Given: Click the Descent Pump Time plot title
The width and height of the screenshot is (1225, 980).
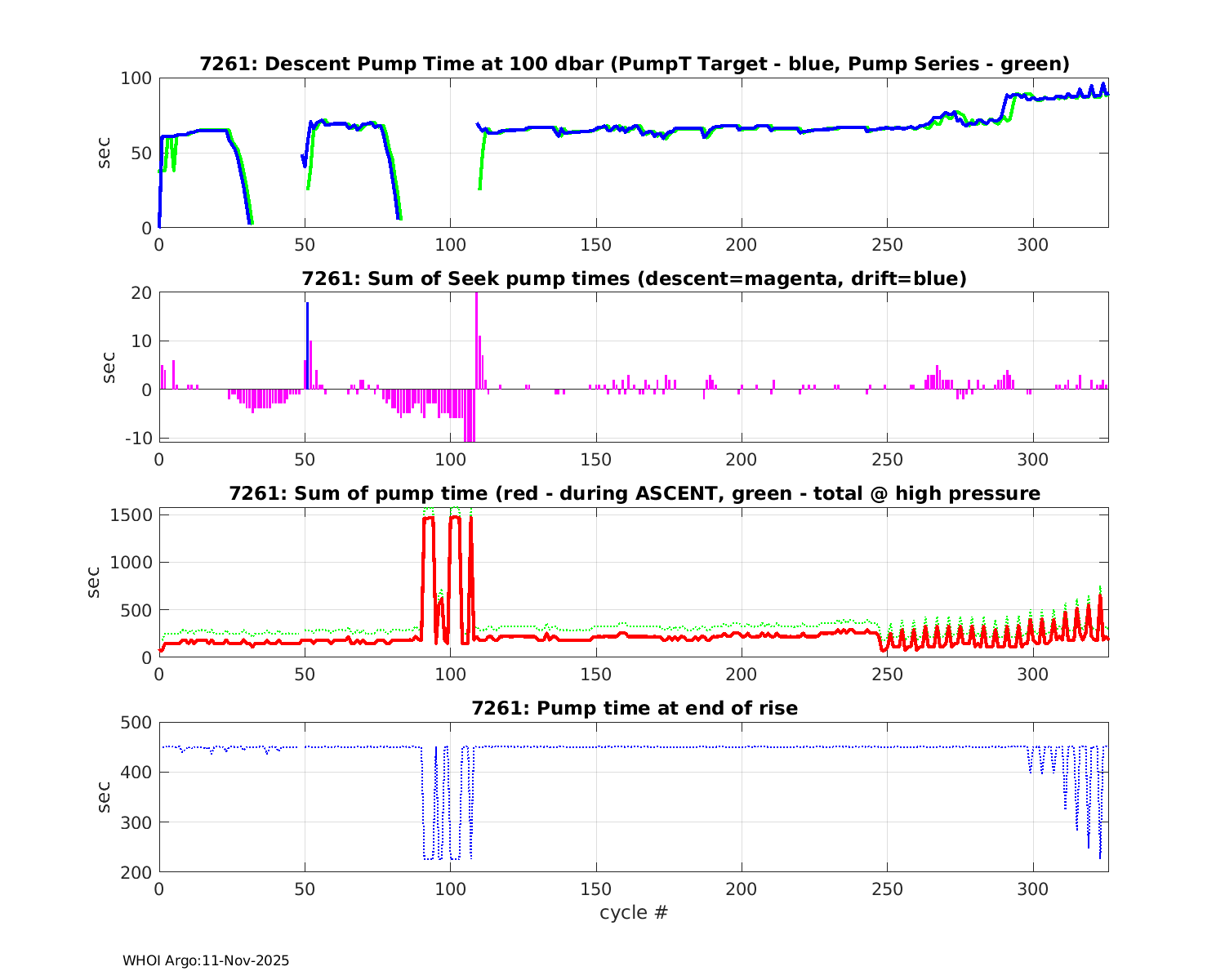Looking at the screenshot, I should [634, 64].
